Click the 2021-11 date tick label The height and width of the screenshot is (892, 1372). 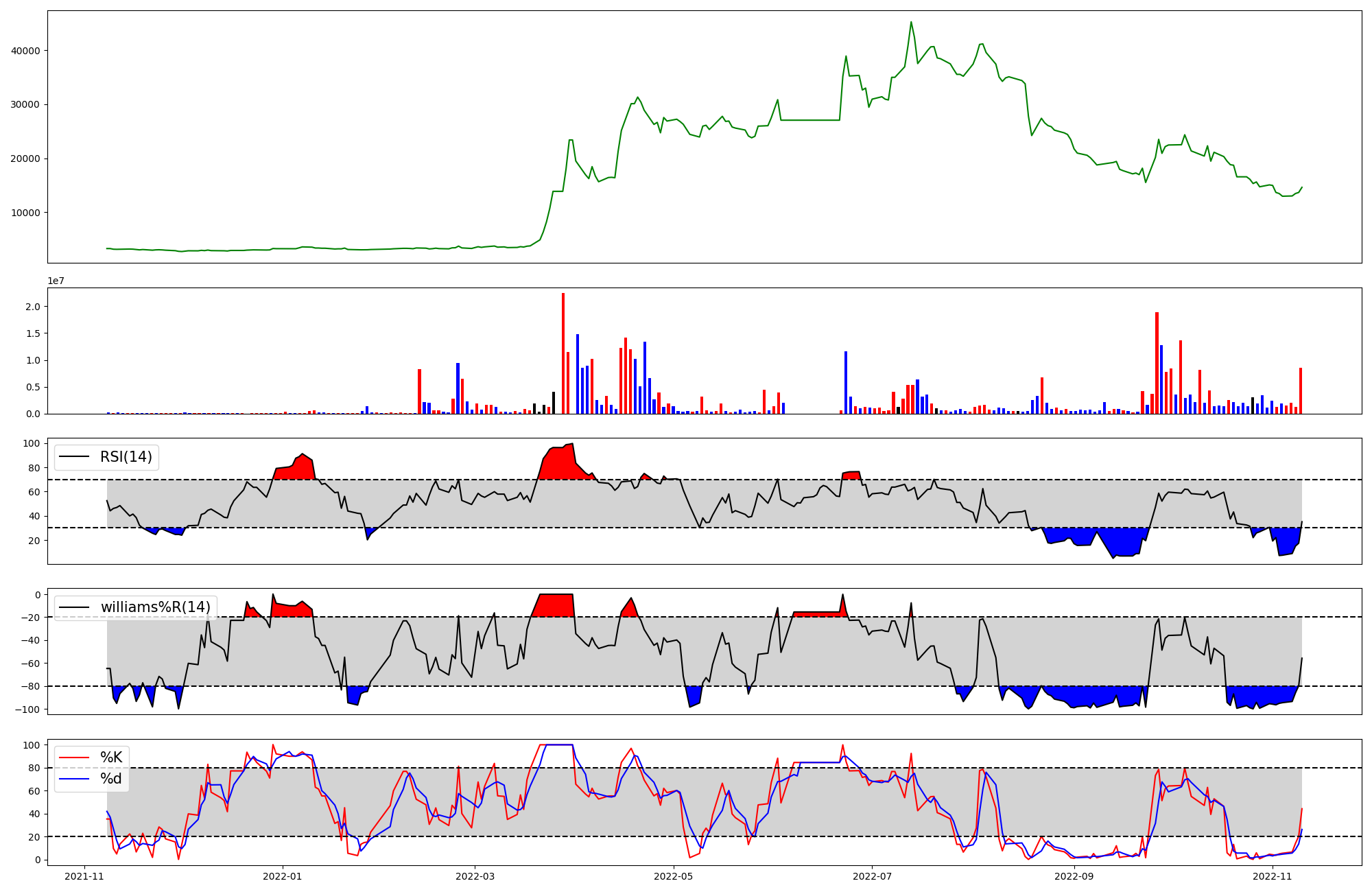84,876
